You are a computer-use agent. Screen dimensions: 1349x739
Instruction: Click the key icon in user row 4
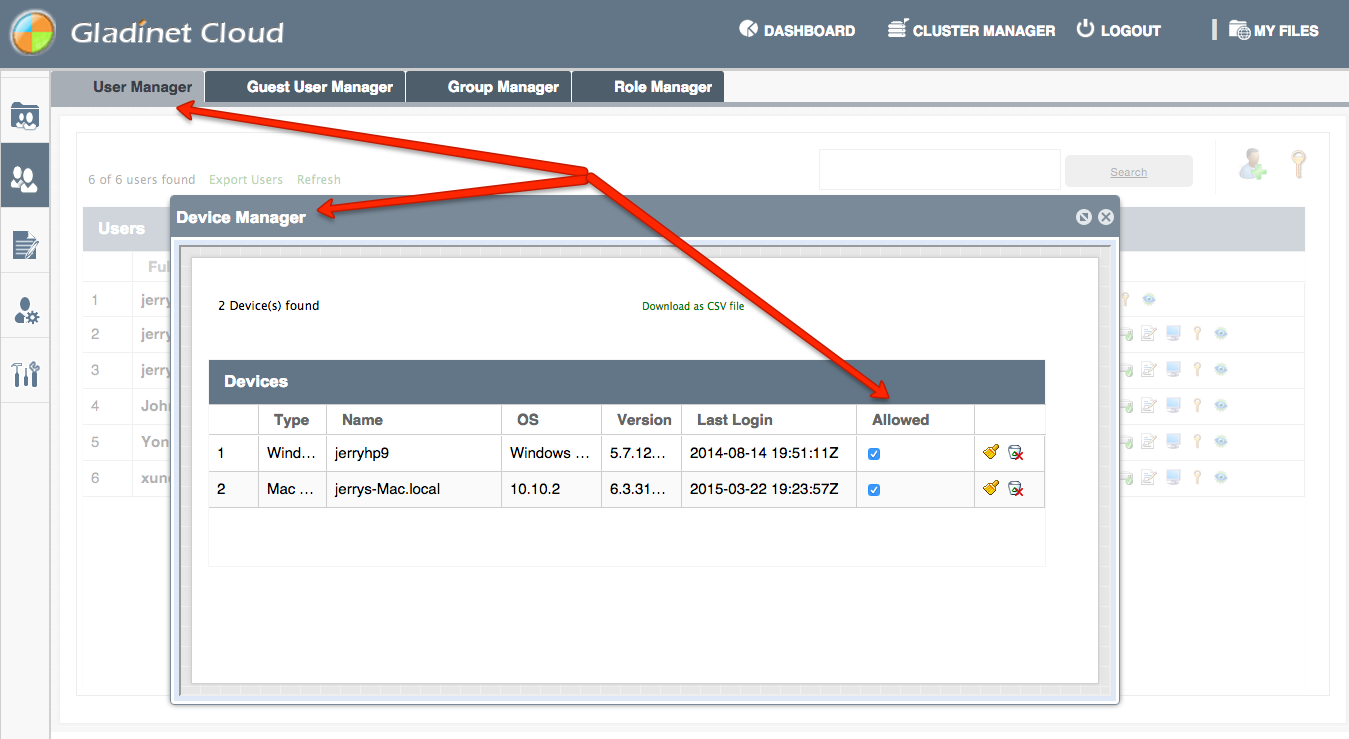pyautogui.click(x=1197, y=406)
